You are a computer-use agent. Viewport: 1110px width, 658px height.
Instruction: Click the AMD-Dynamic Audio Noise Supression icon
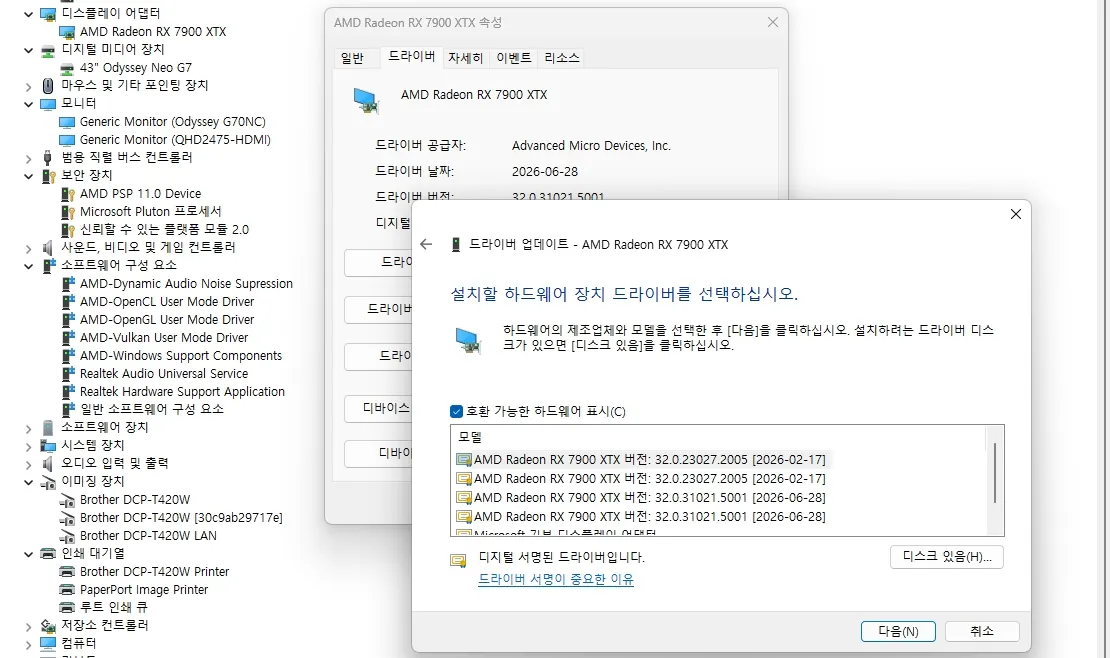point(68,283)
